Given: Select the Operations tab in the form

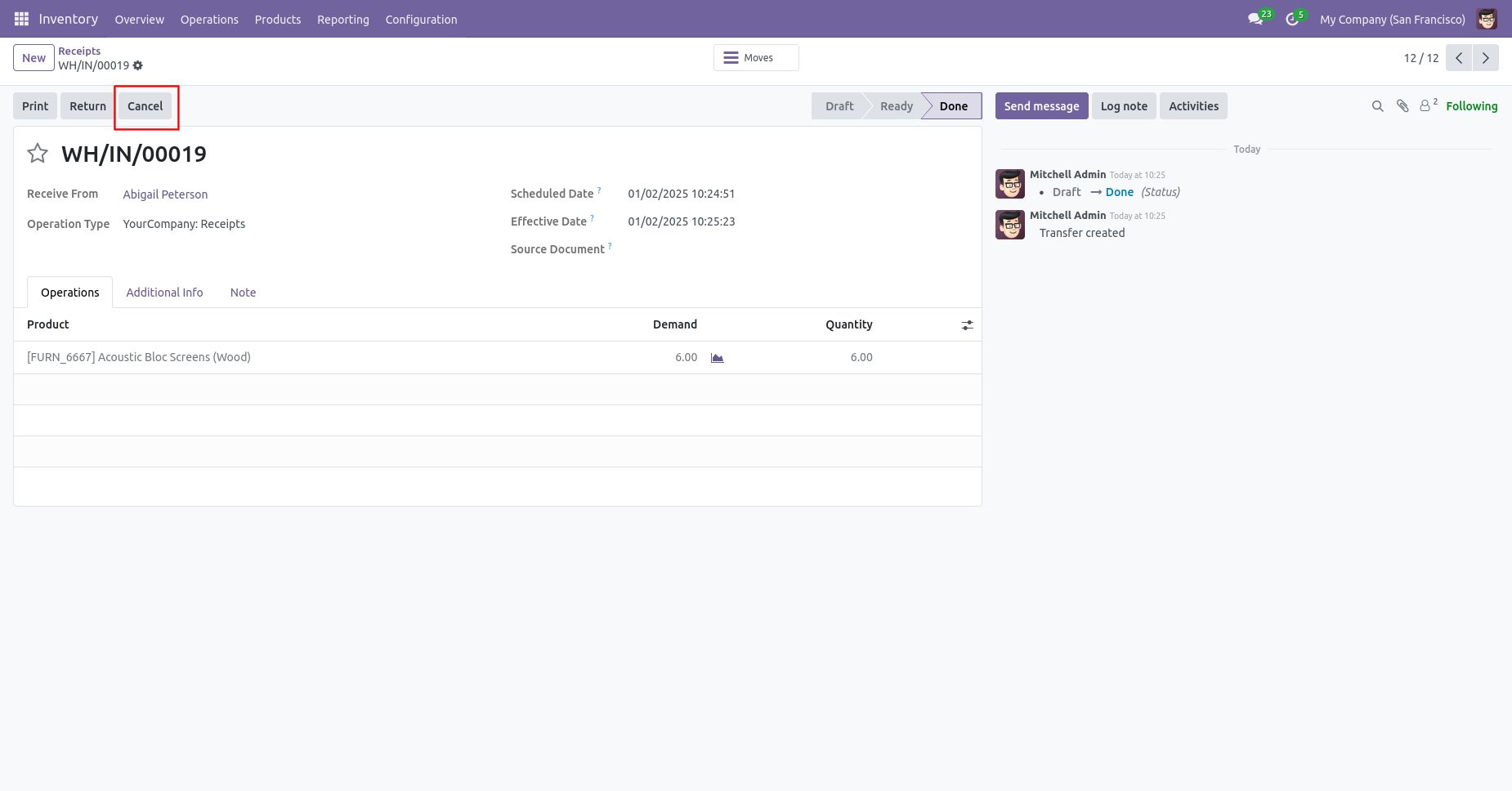Looking at the screenshot, I should (70, 293).
